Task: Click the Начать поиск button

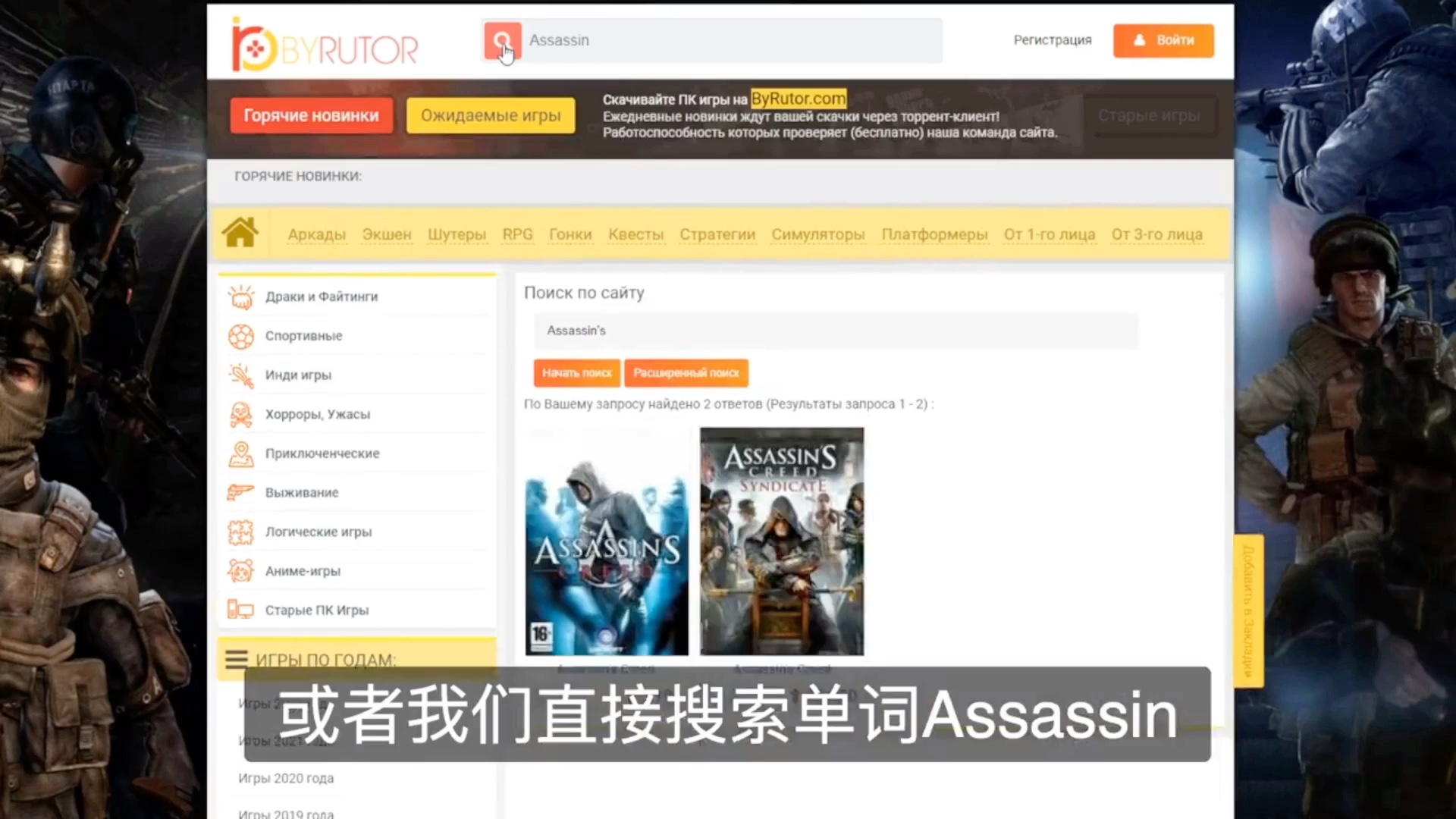Action: tap(576, 373)
